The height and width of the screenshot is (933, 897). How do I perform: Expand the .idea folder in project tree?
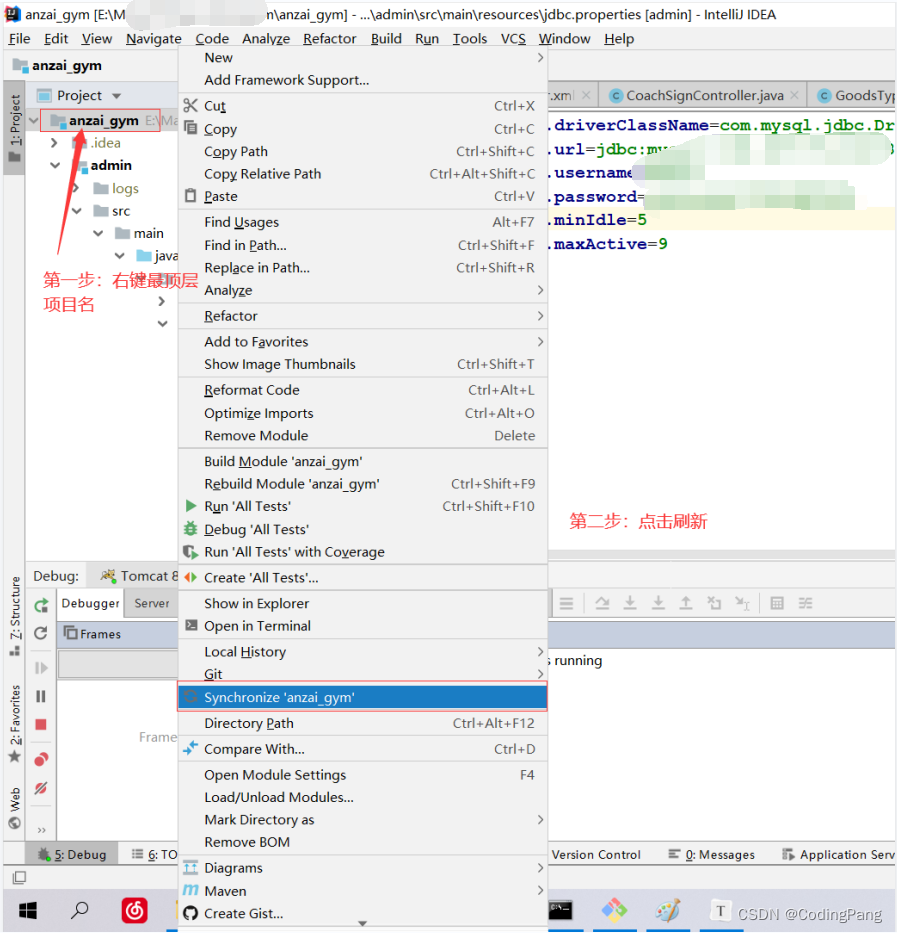(x=54, y=143)
